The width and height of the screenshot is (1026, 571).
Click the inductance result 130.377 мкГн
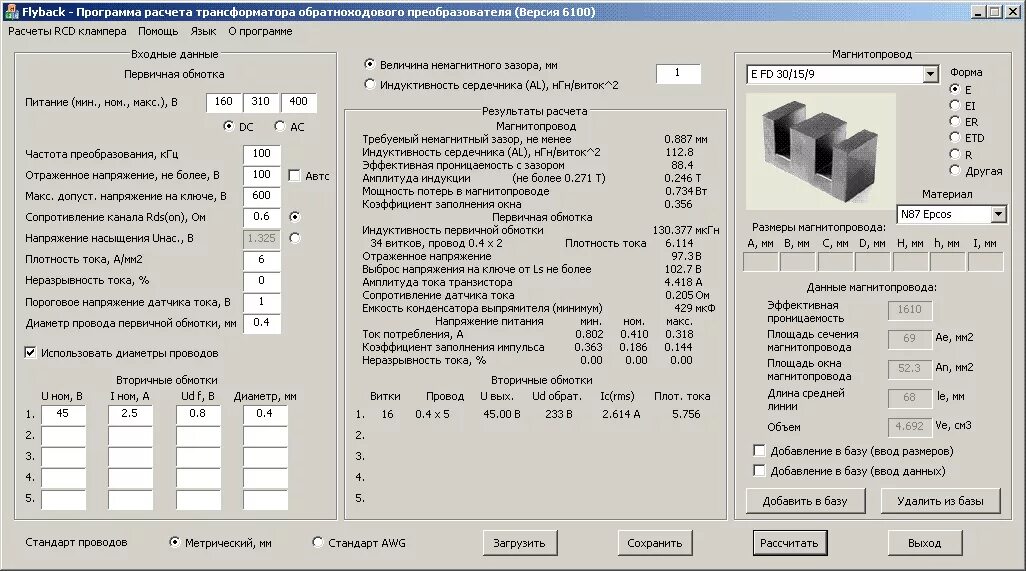686,230
